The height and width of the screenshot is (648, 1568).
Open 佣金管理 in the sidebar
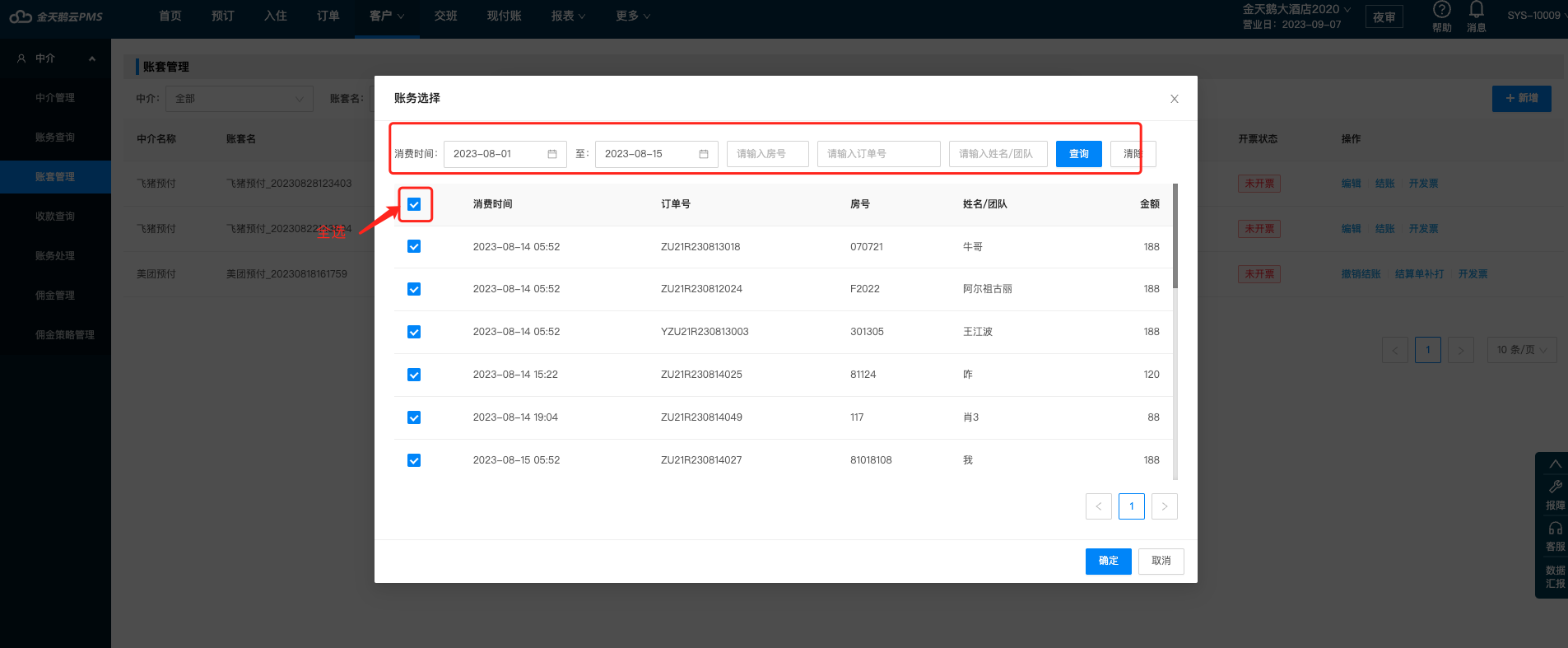pos(55,296)
